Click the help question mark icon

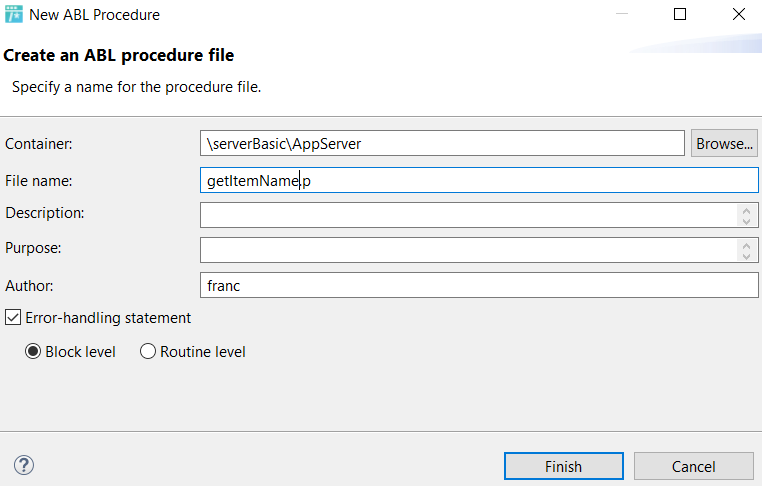[x=24, y=465]
